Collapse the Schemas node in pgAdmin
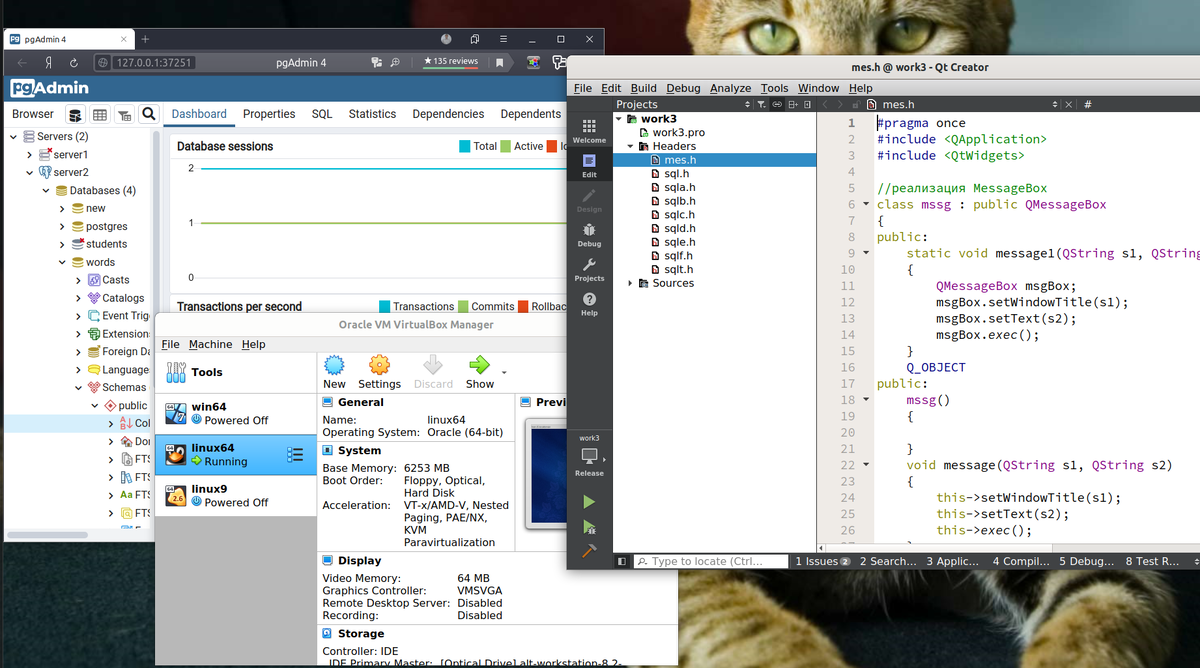The image size is (1200, 668). (x=79, y=388)
